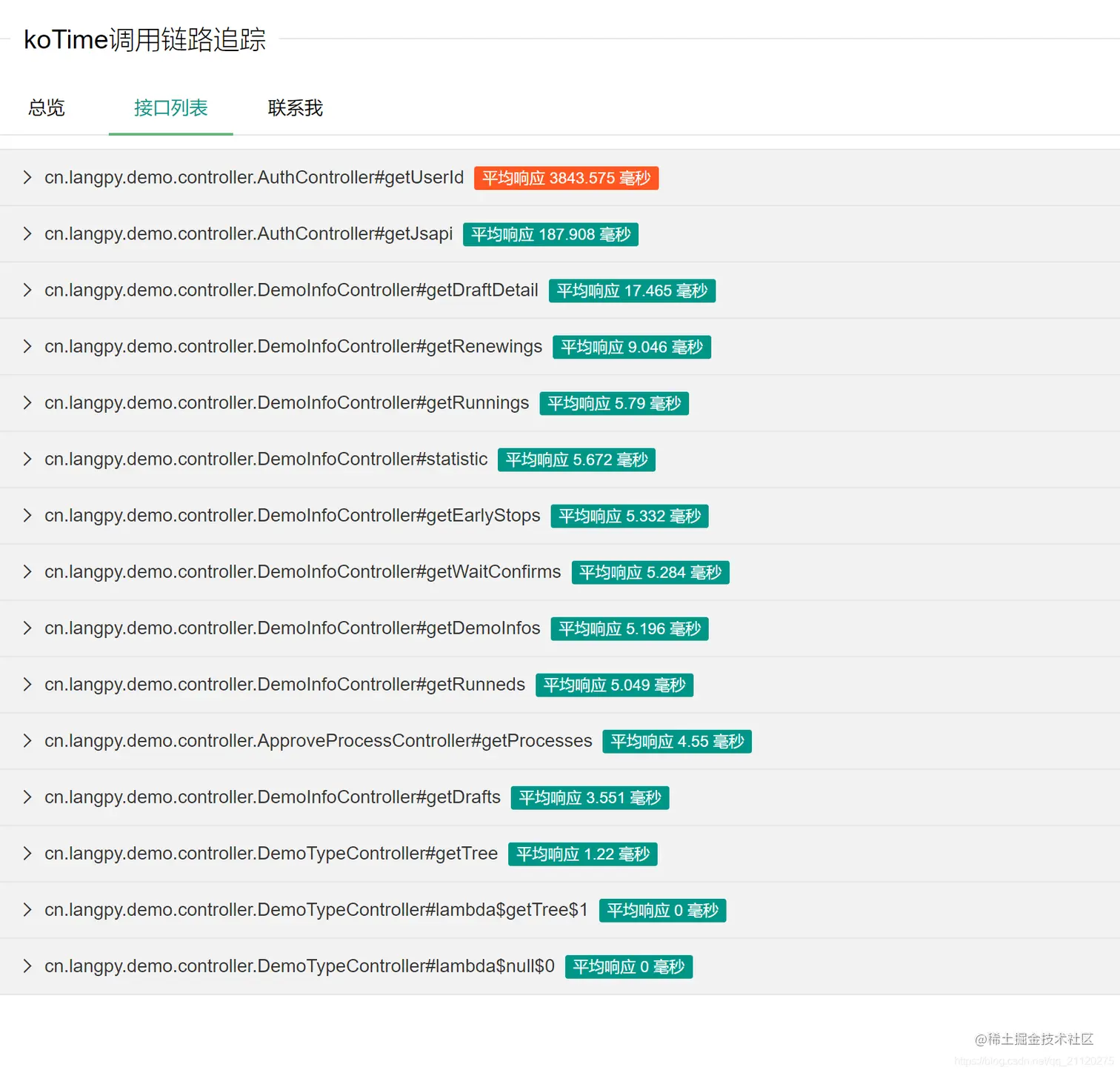The height and width of the screenshot is (1073, 1120).
Task: Click the 平均响应 5.196 毫秒 badge
Action: (x=630, y=628)
